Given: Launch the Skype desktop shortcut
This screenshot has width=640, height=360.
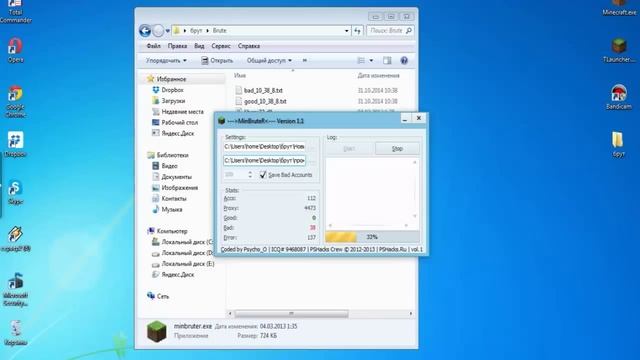Looking at the screenshot, I should click(15, 192).
